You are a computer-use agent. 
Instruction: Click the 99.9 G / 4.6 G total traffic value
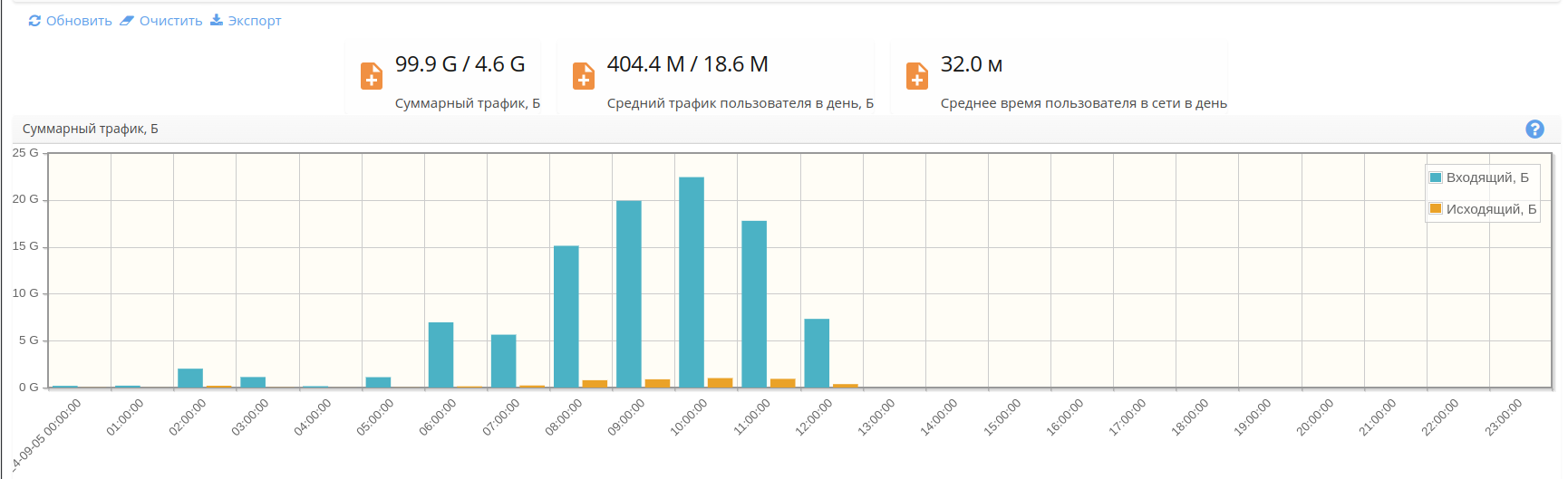tap(460, 65)
